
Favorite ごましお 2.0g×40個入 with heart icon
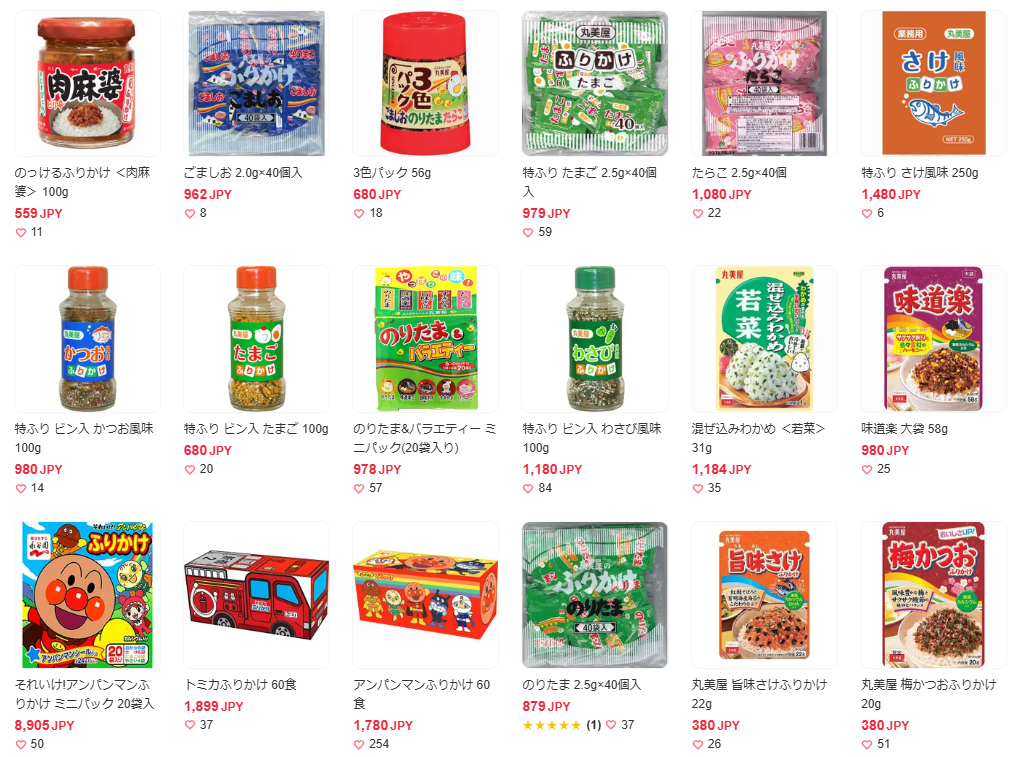point(190,214)
